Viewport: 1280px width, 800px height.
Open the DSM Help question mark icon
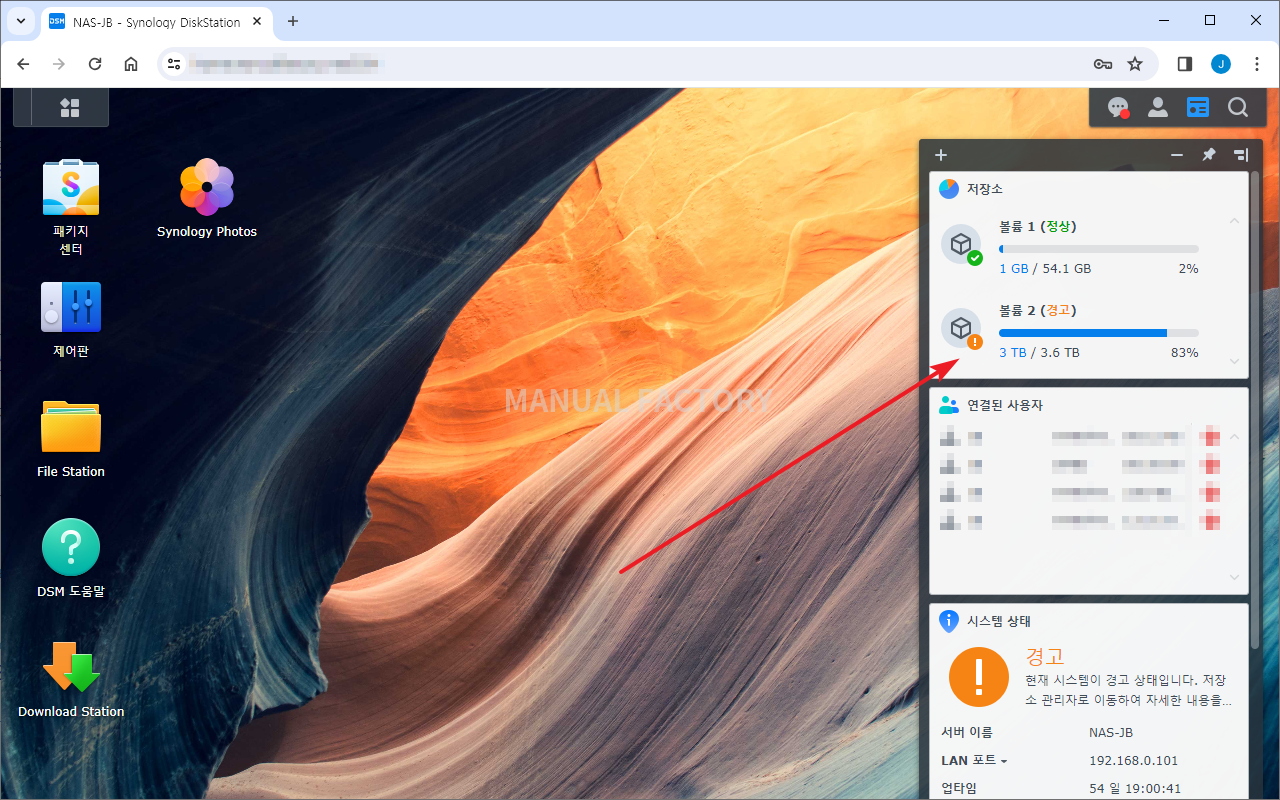(70, 547)
